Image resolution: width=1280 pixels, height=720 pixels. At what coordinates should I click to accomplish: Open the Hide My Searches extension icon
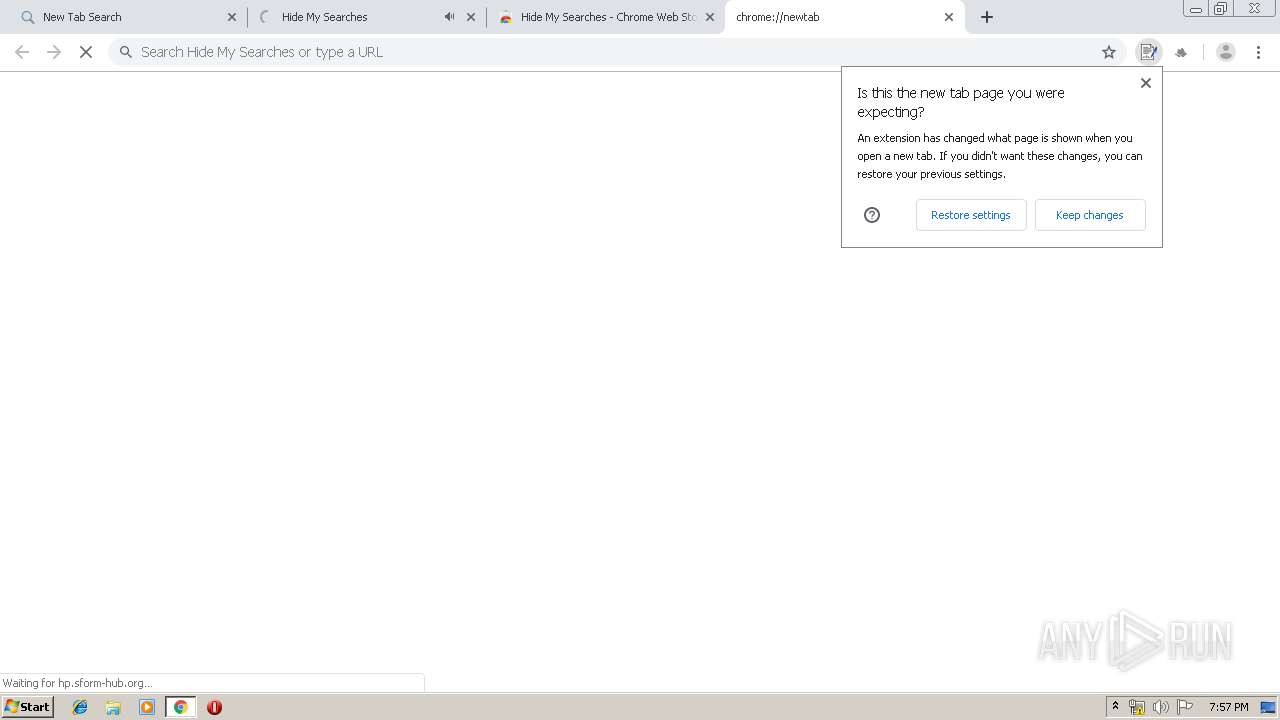click(x=1148, y=52)
